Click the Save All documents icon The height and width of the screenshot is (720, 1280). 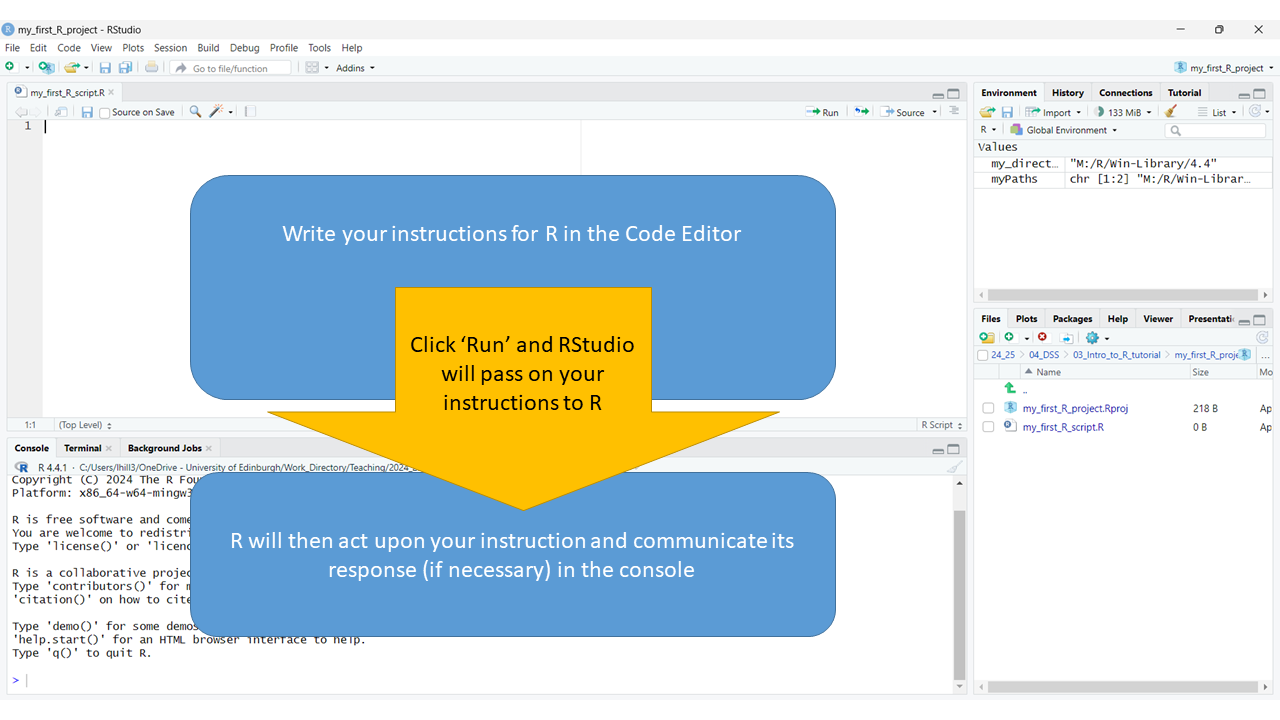click(125, 67)
